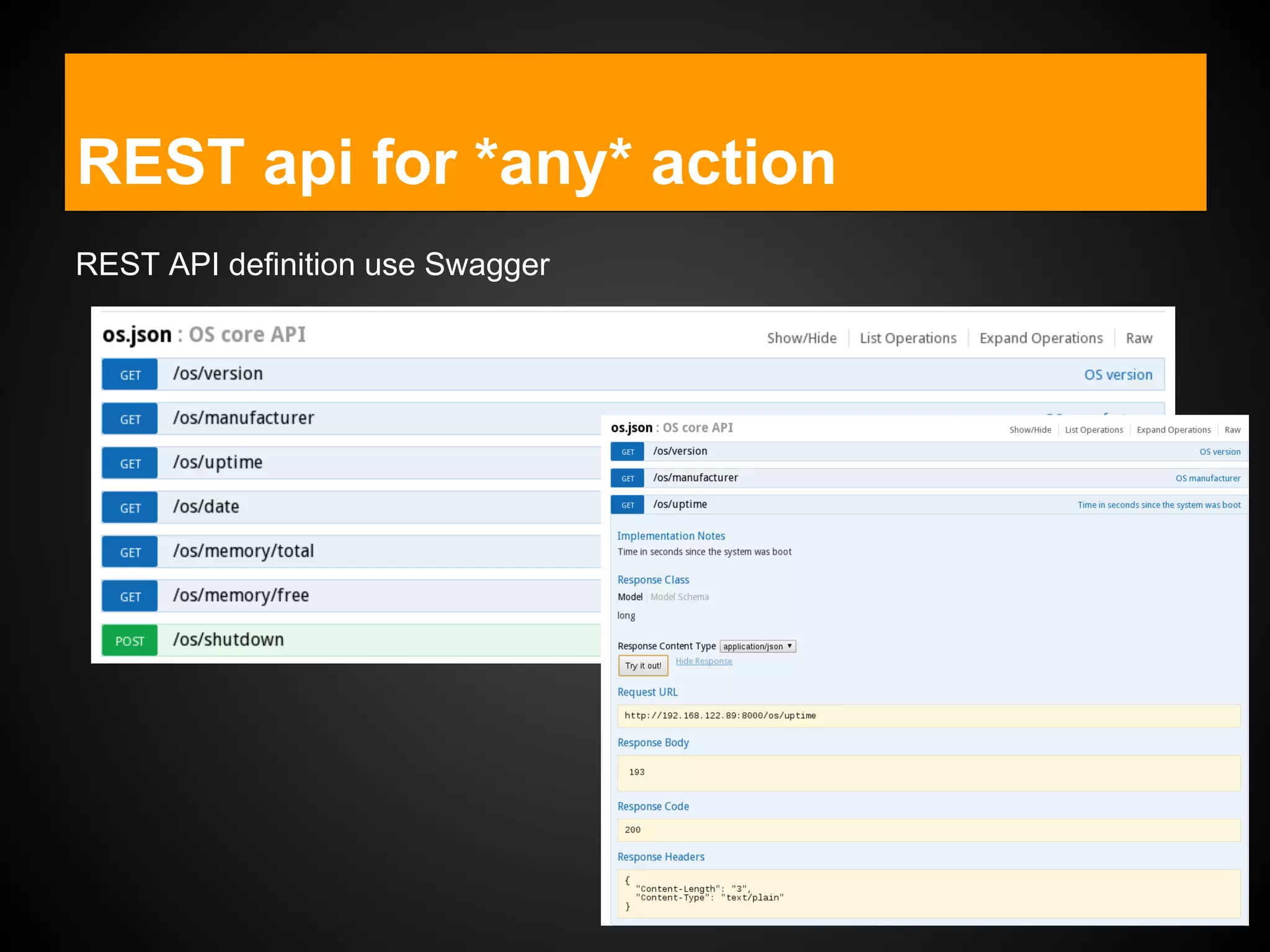This screenshot has height=952, width=1270.
Task: Click front panel GET badge for /os/uptime
Action: point(628,505)
